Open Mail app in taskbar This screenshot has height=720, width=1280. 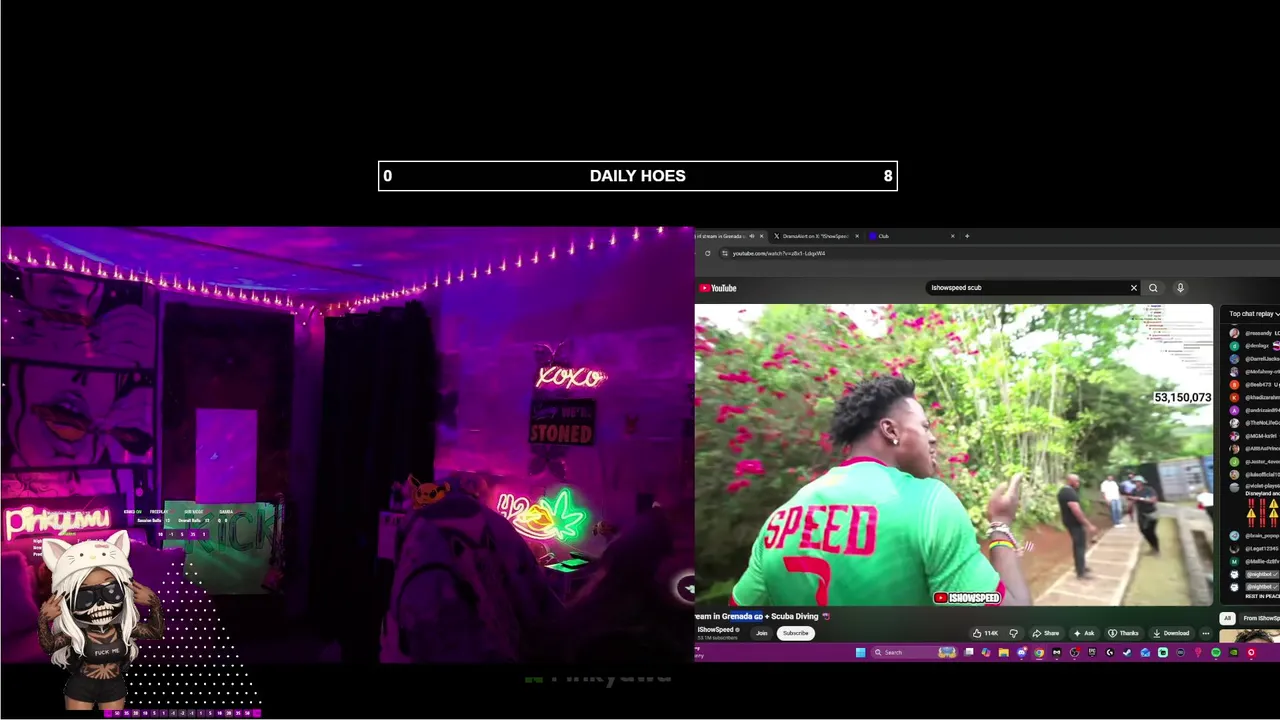pos(1145,653)
